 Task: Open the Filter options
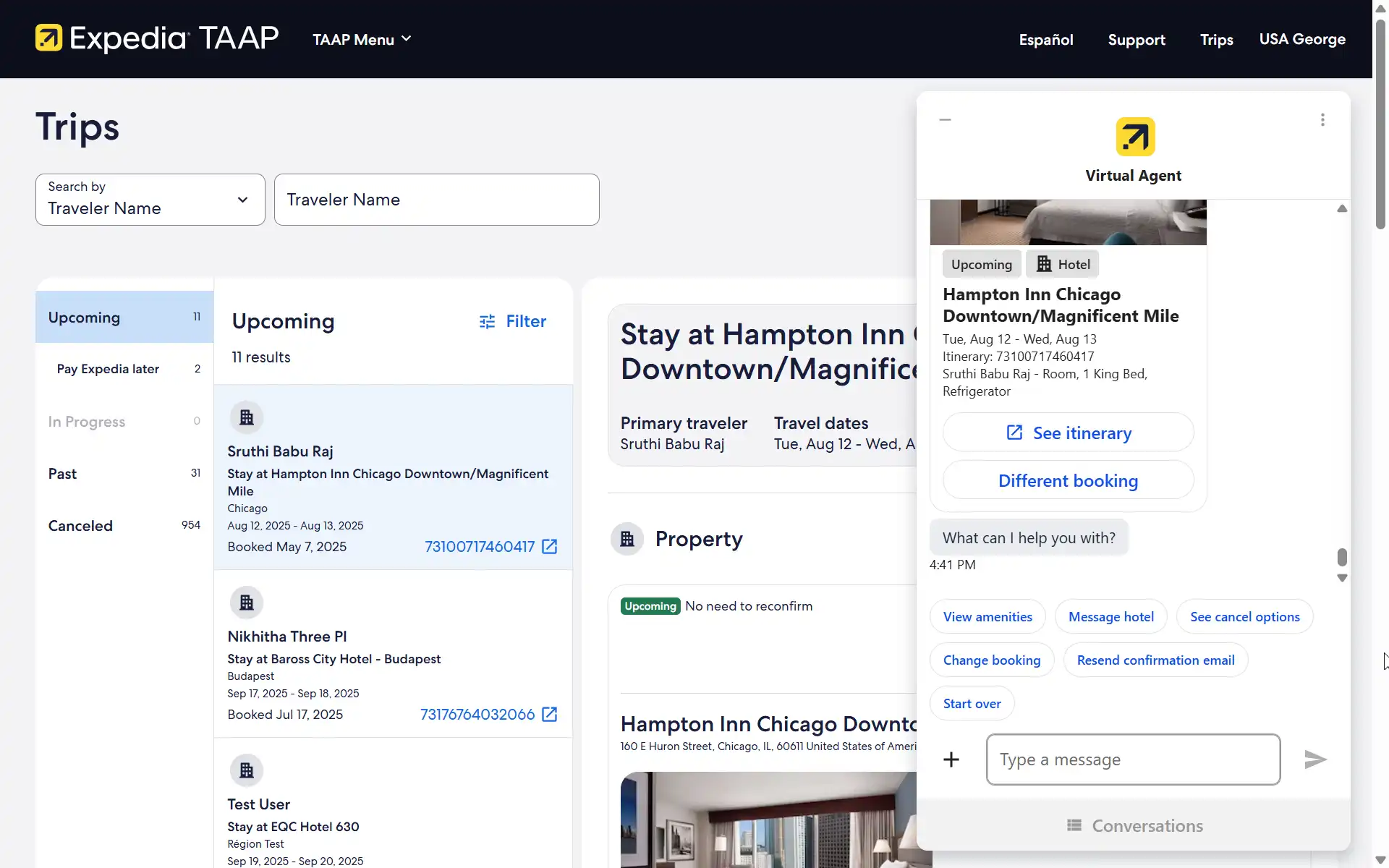(x=513, y=321)
